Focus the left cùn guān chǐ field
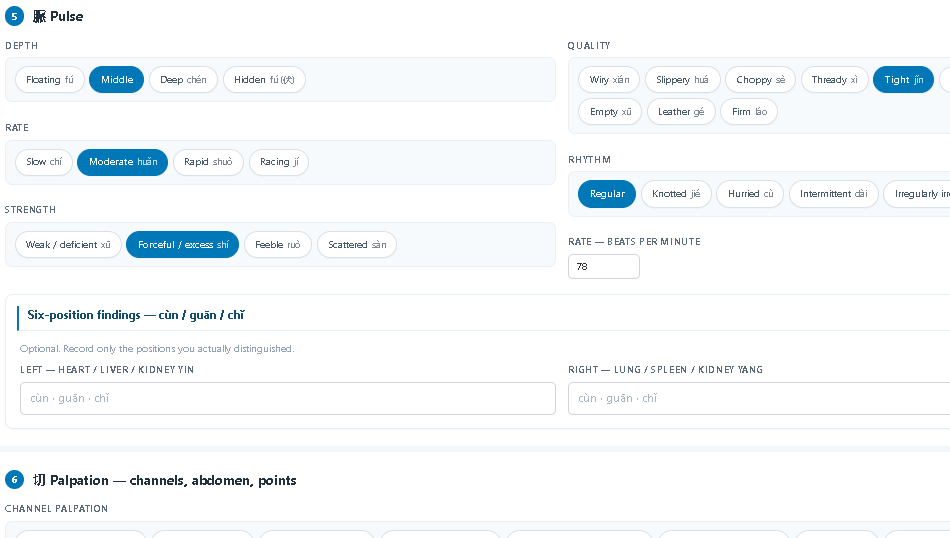Image resolution: width=950 pixels, height=538 pixels. tap(288, 398)
